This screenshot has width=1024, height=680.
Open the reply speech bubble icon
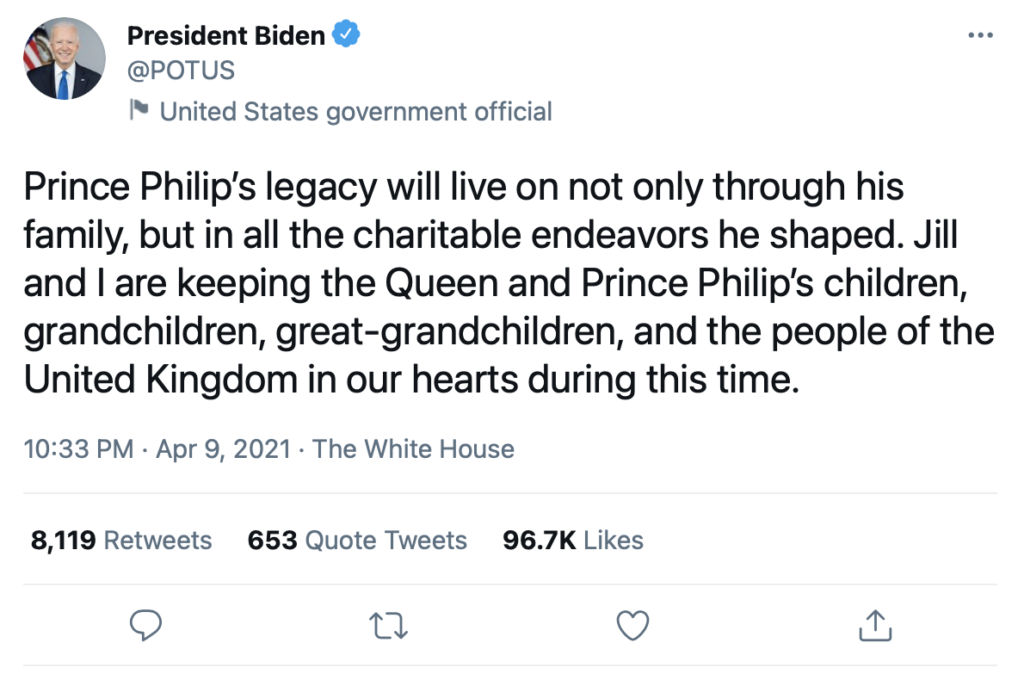(x=146, y=625)
